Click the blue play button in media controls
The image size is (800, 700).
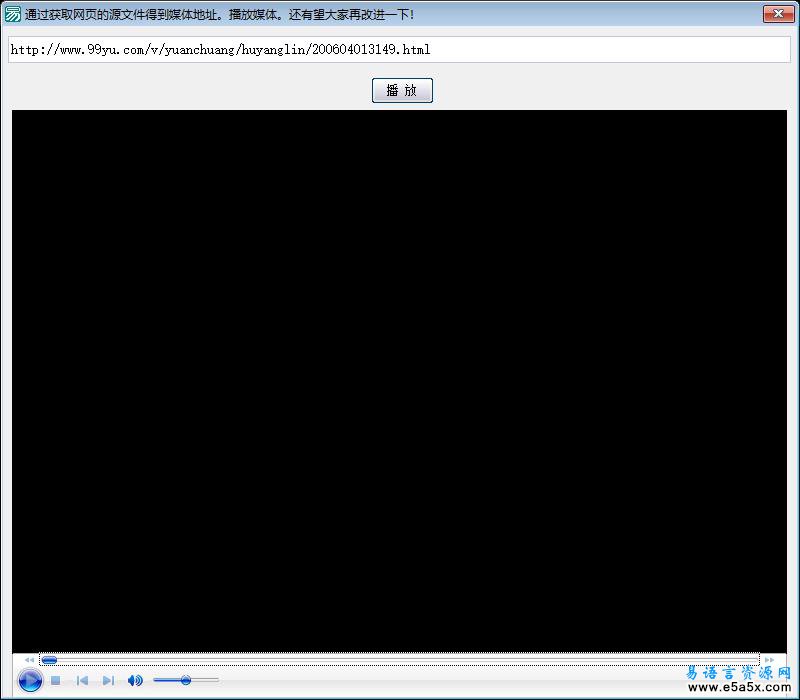[x=30, y=680]
